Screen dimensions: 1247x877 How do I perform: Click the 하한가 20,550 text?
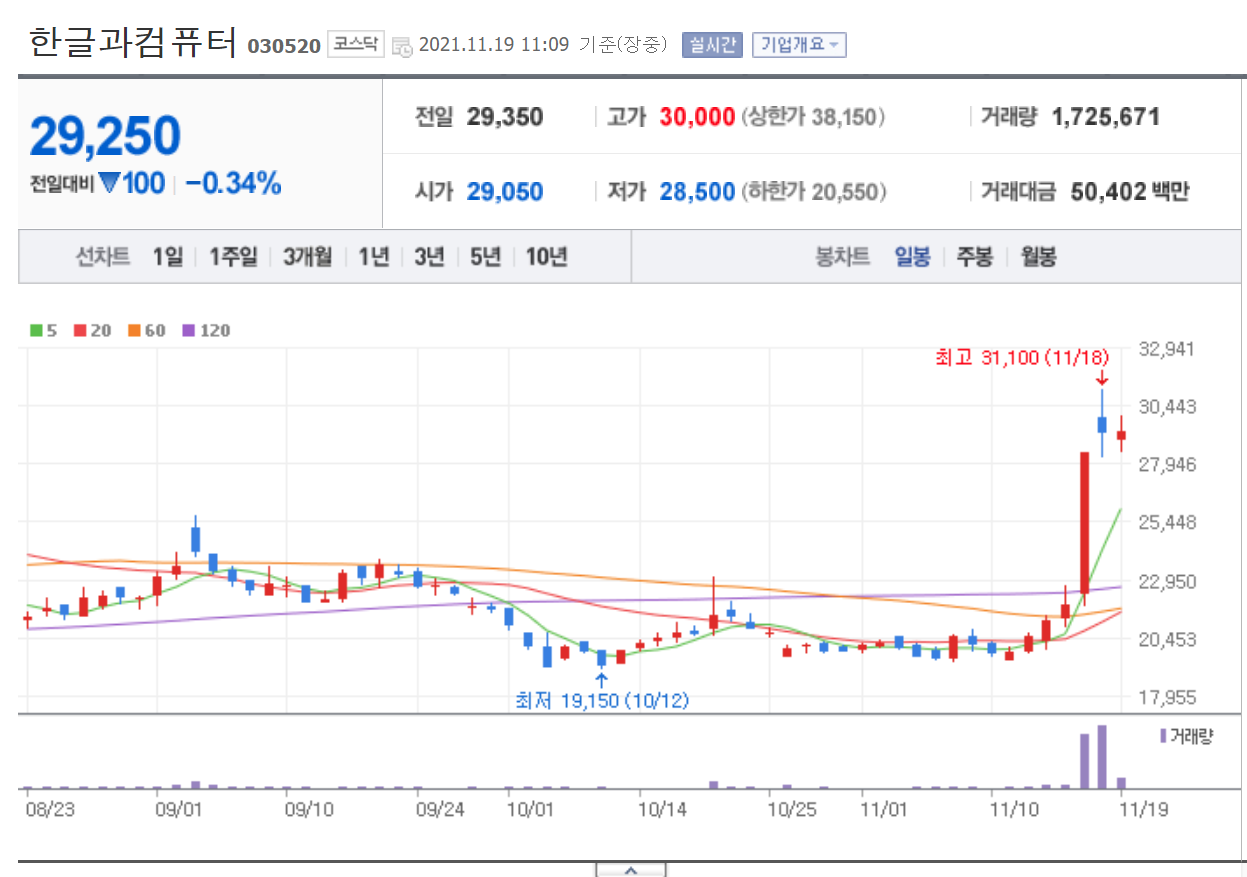tap(813, 192)
